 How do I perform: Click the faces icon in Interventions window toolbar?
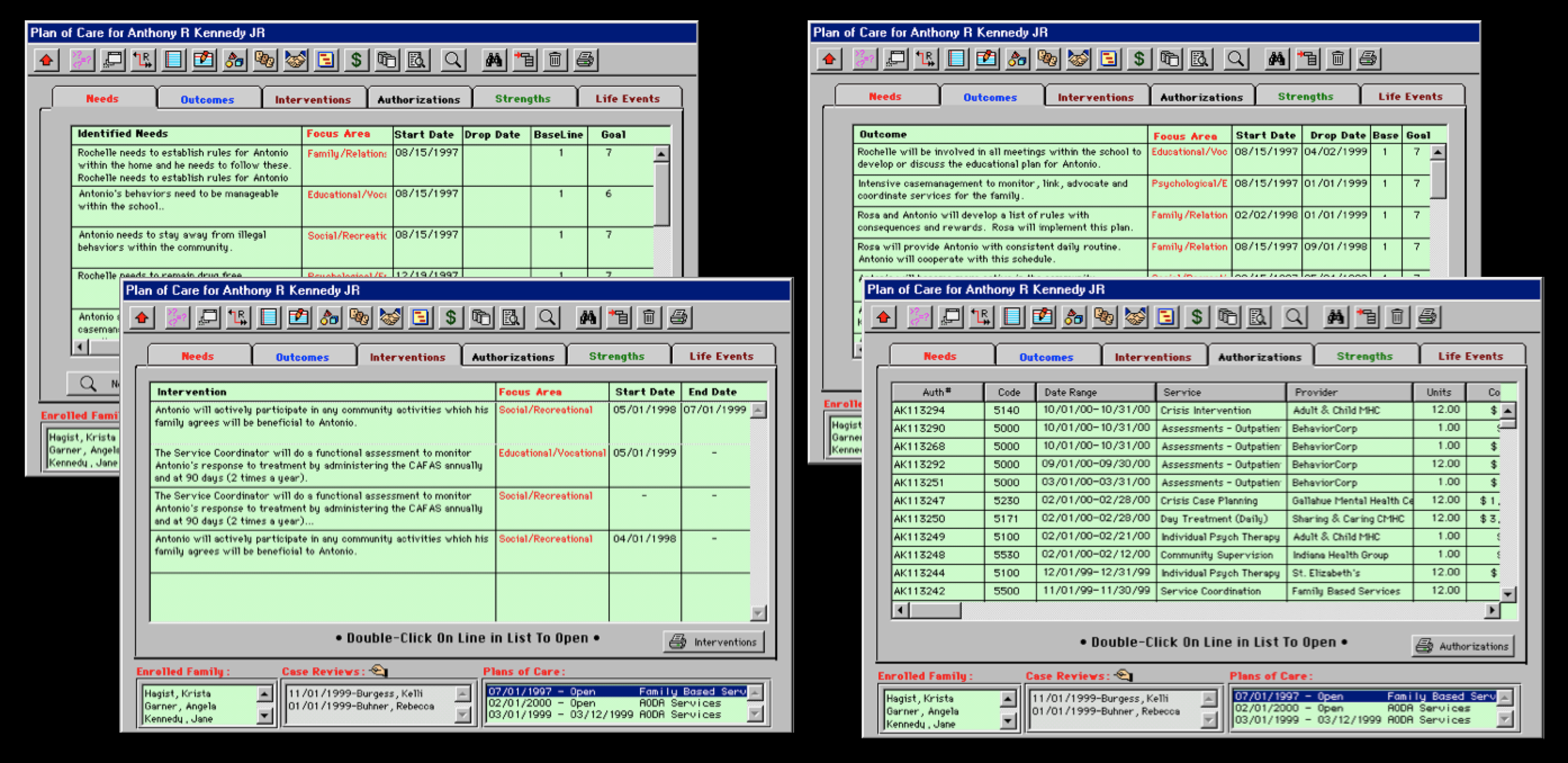pyautogui.click(x=360, y=317)
